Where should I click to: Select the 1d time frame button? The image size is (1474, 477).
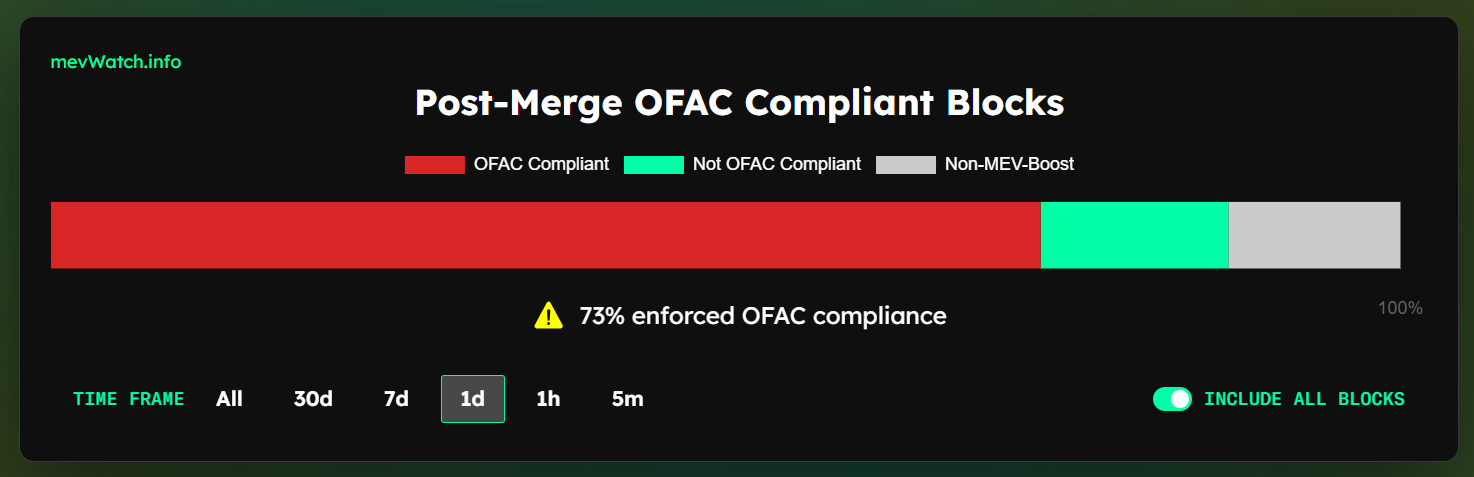[x=473, y=399]
